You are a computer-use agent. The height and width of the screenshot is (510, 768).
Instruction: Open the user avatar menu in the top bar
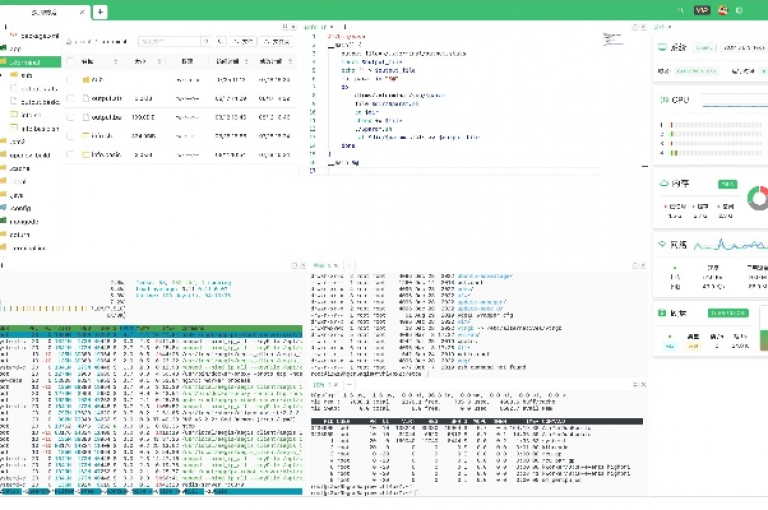[x=723, y=10]
